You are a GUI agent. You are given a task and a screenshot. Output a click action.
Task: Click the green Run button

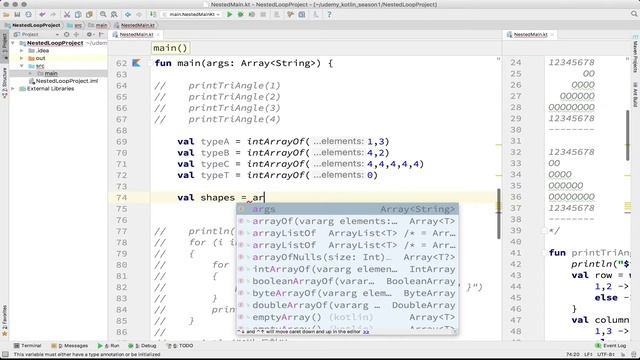click(x=229, y=14)
